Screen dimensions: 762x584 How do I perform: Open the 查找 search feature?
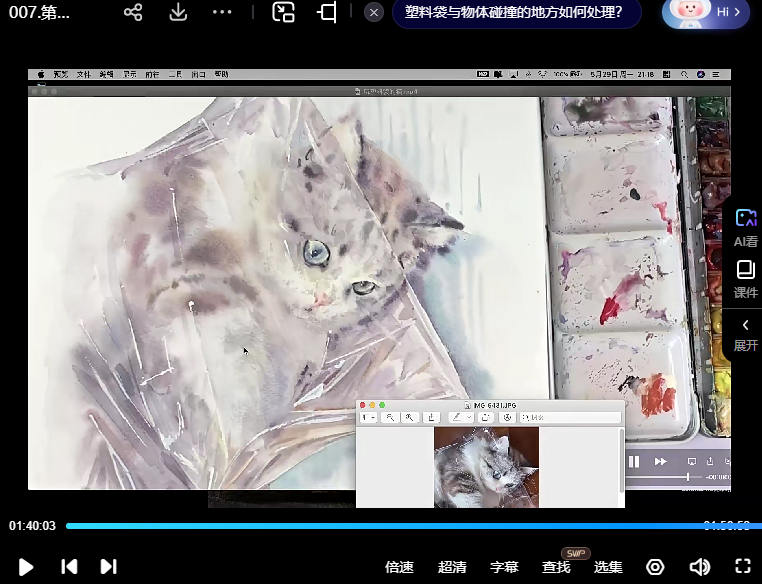coord(556,567)
